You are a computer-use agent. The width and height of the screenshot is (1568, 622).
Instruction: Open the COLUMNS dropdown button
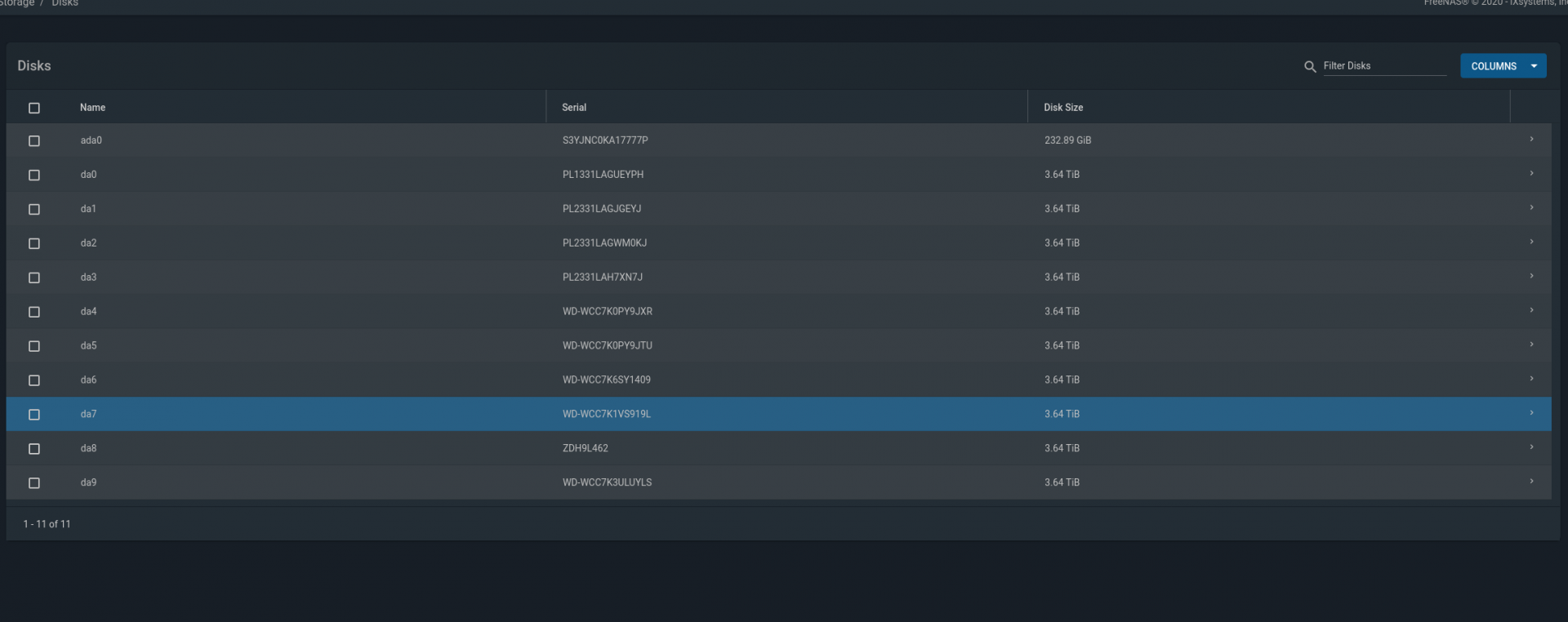point(1503,66)
